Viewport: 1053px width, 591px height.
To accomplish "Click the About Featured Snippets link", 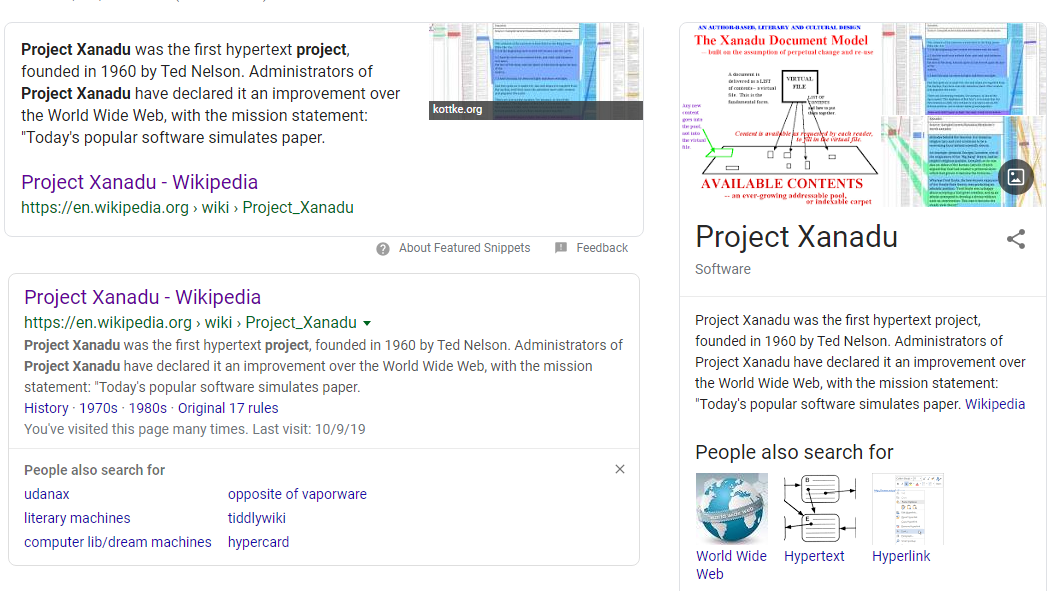I will point(465,248).
